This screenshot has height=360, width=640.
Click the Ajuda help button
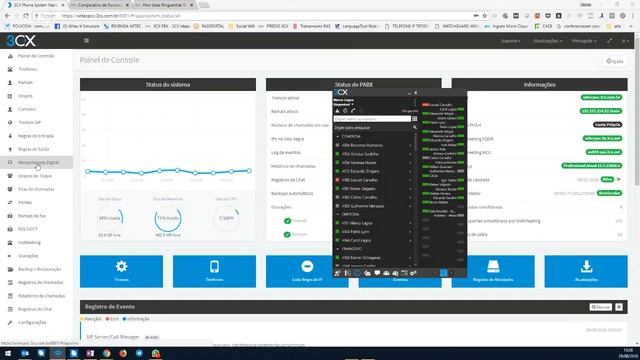click(615, 61)
